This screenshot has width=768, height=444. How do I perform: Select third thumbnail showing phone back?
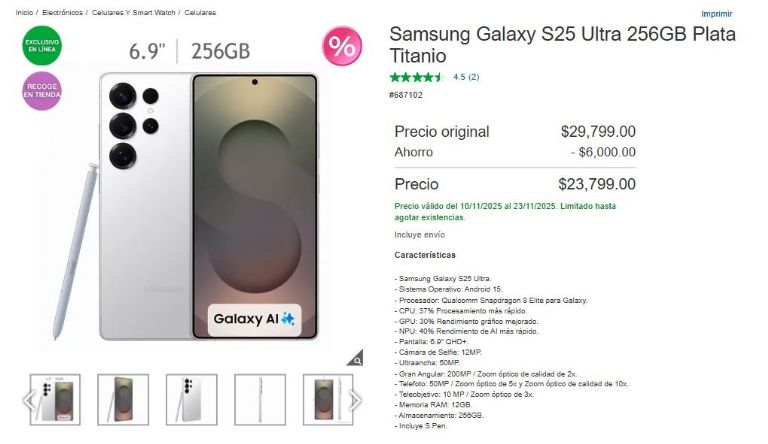192,399
